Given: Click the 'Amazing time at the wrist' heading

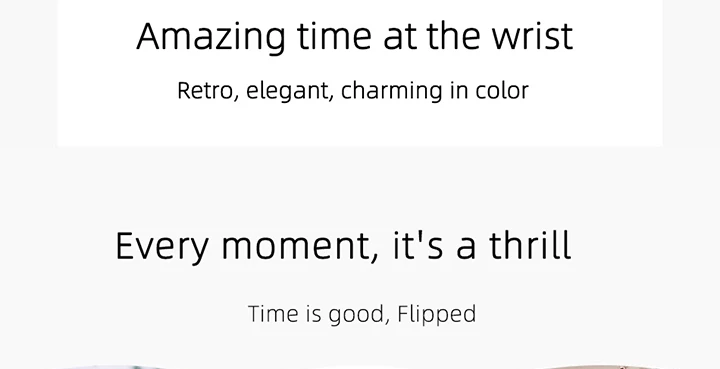Looking at the screenshot, I should tap(354, 37).
